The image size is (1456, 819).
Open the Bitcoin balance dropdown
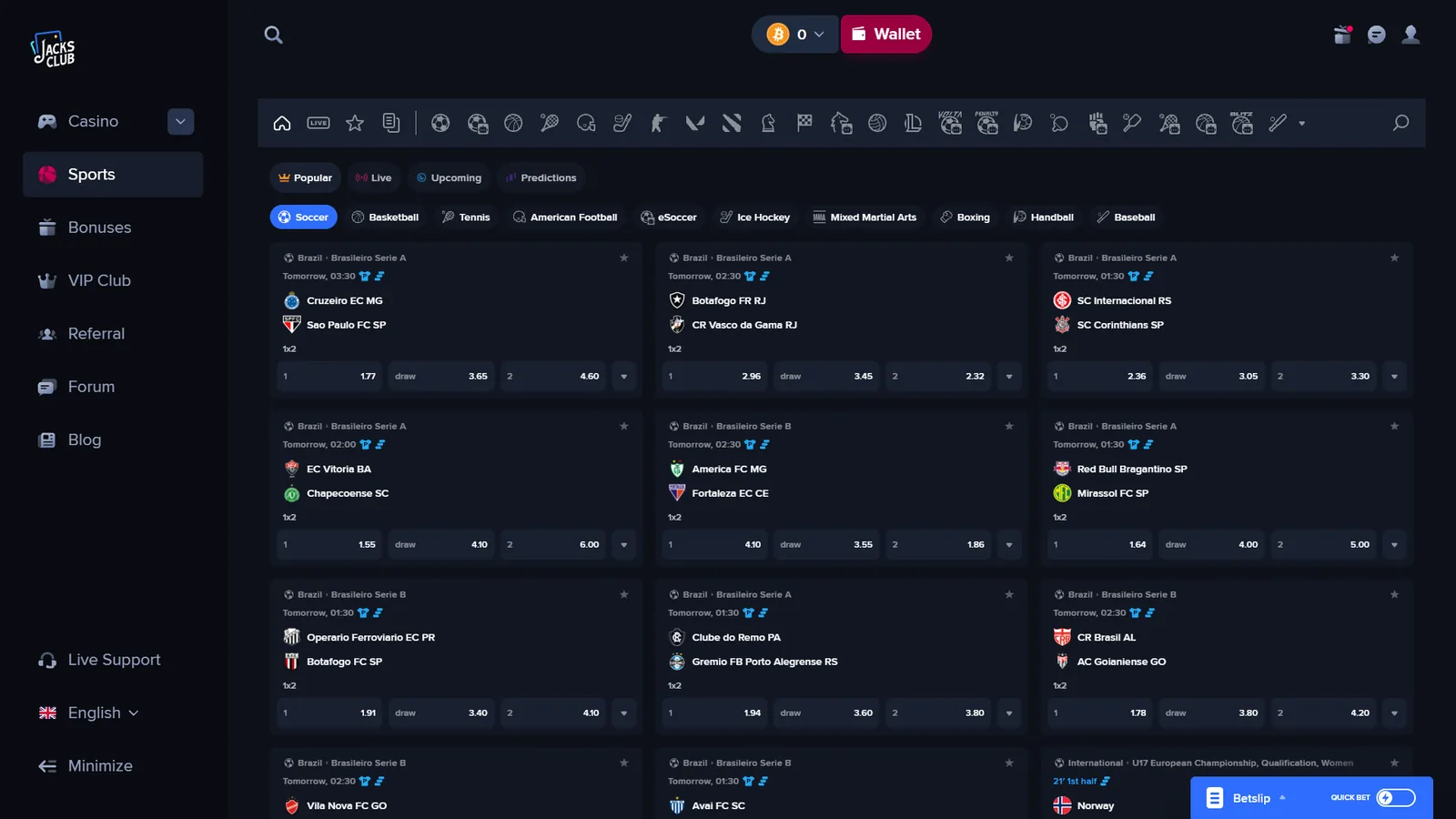coord(795,35)
